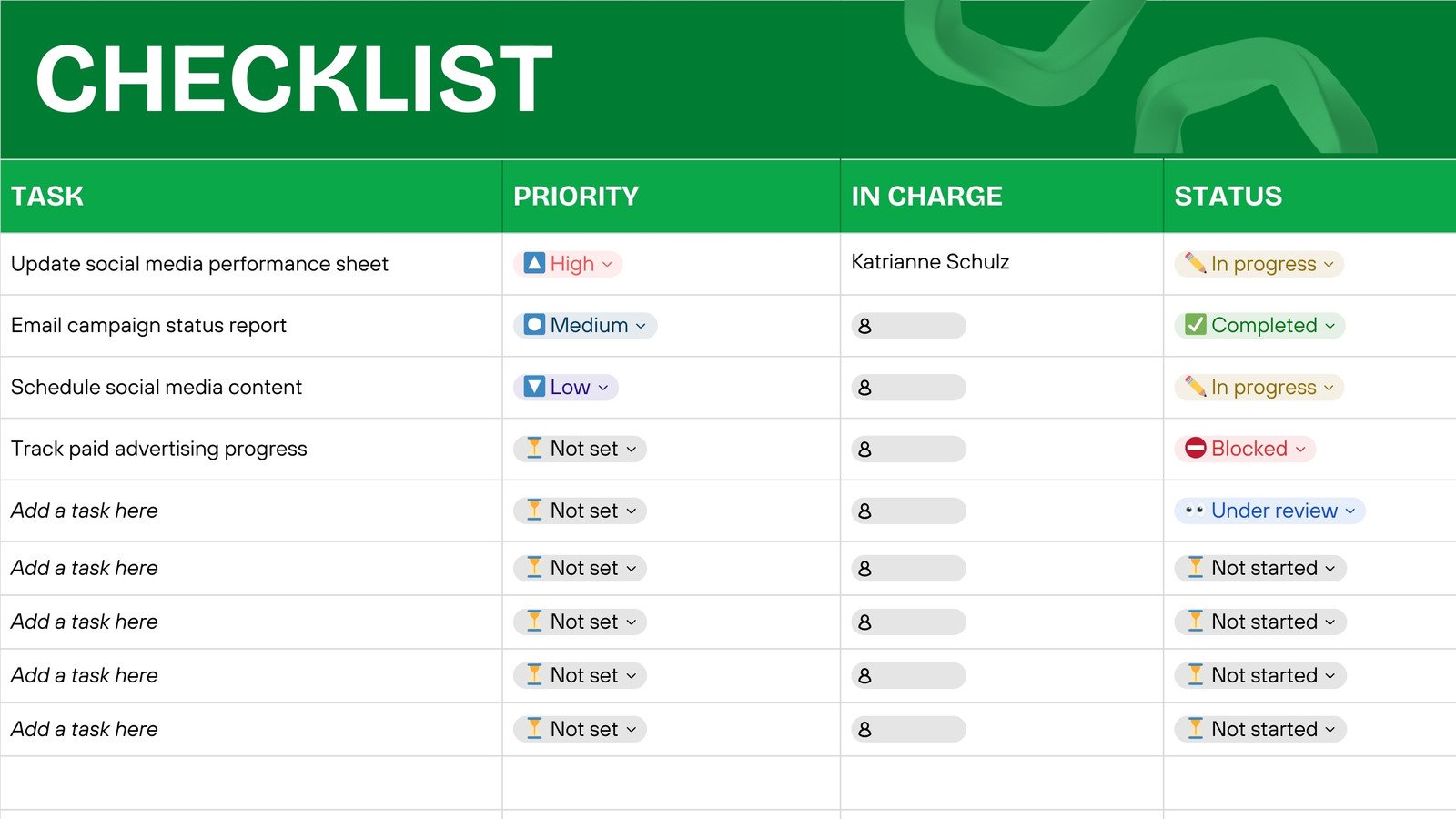This screenshot has height=819, width=1456.
Task: Toggle In progress status for social media content
Action: [1258, 387]
